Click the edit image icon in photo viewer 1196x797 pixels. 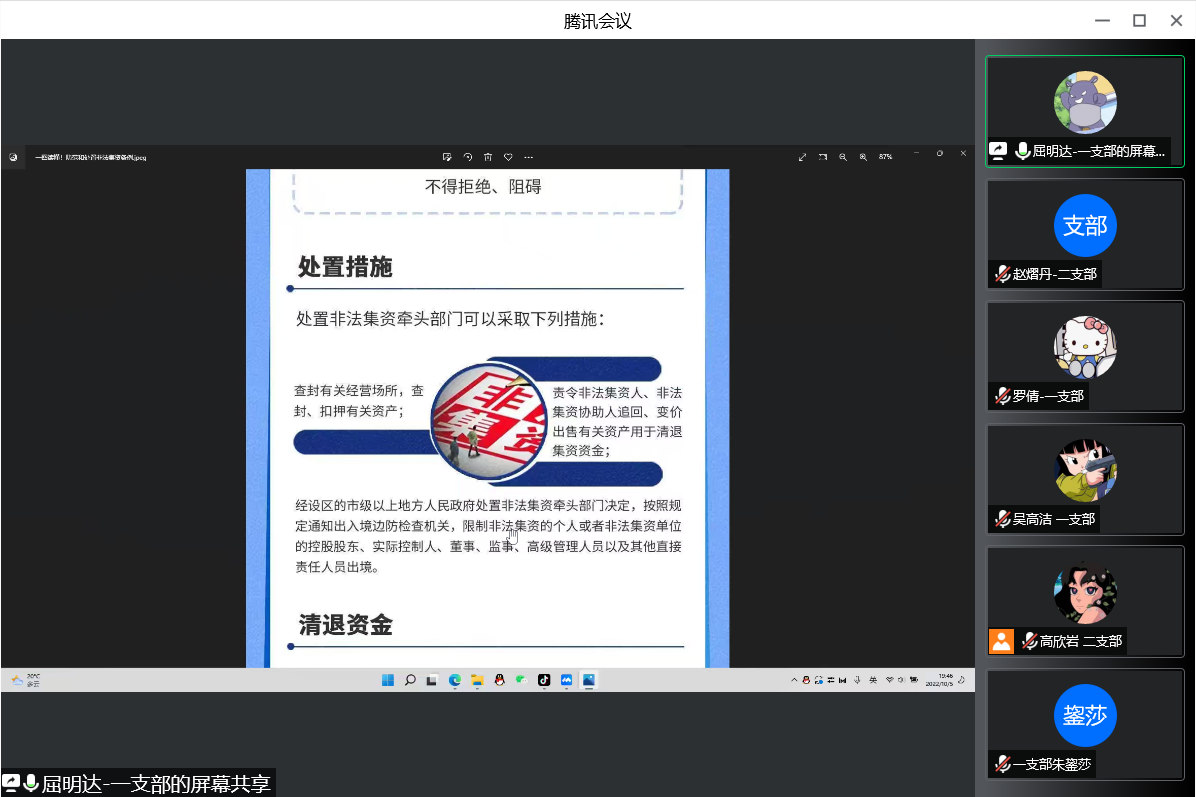447,157
